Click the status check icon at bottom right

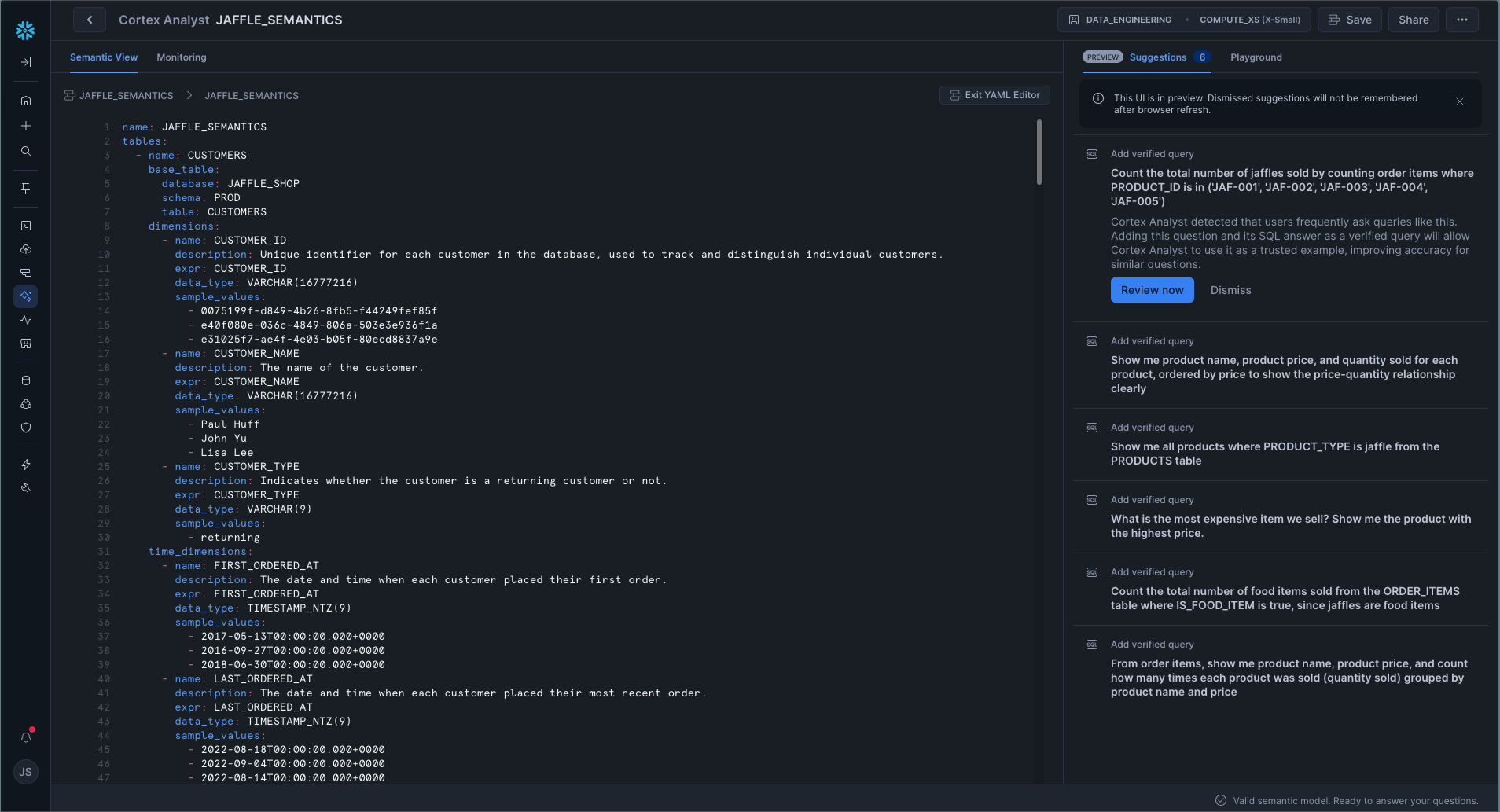tap(1221, 800)
